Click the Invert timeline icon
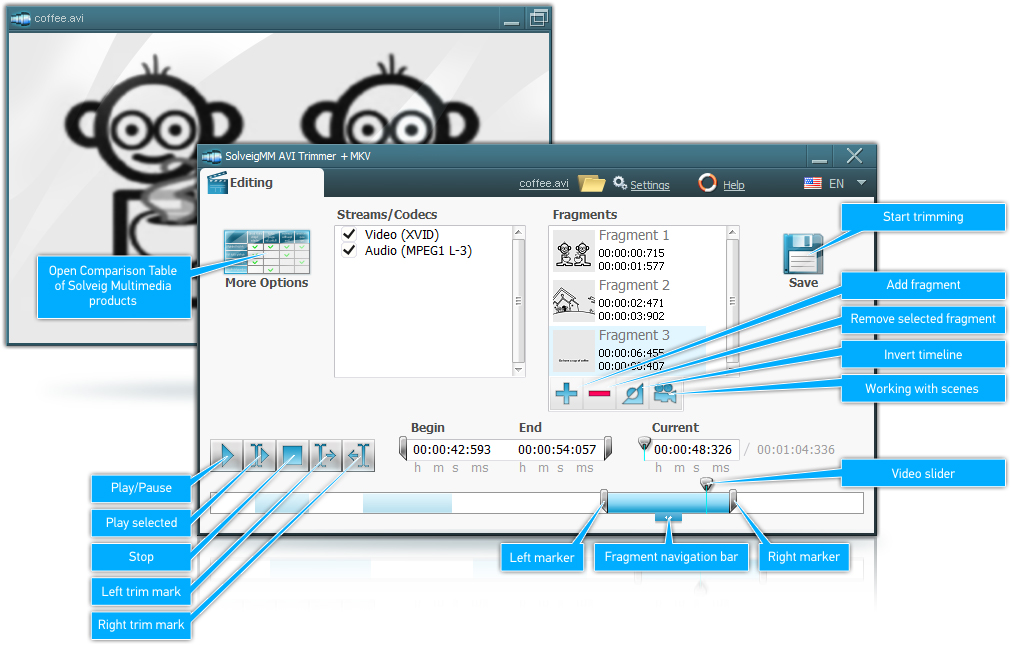This screenshot has width=1011, height=645. 632,393
